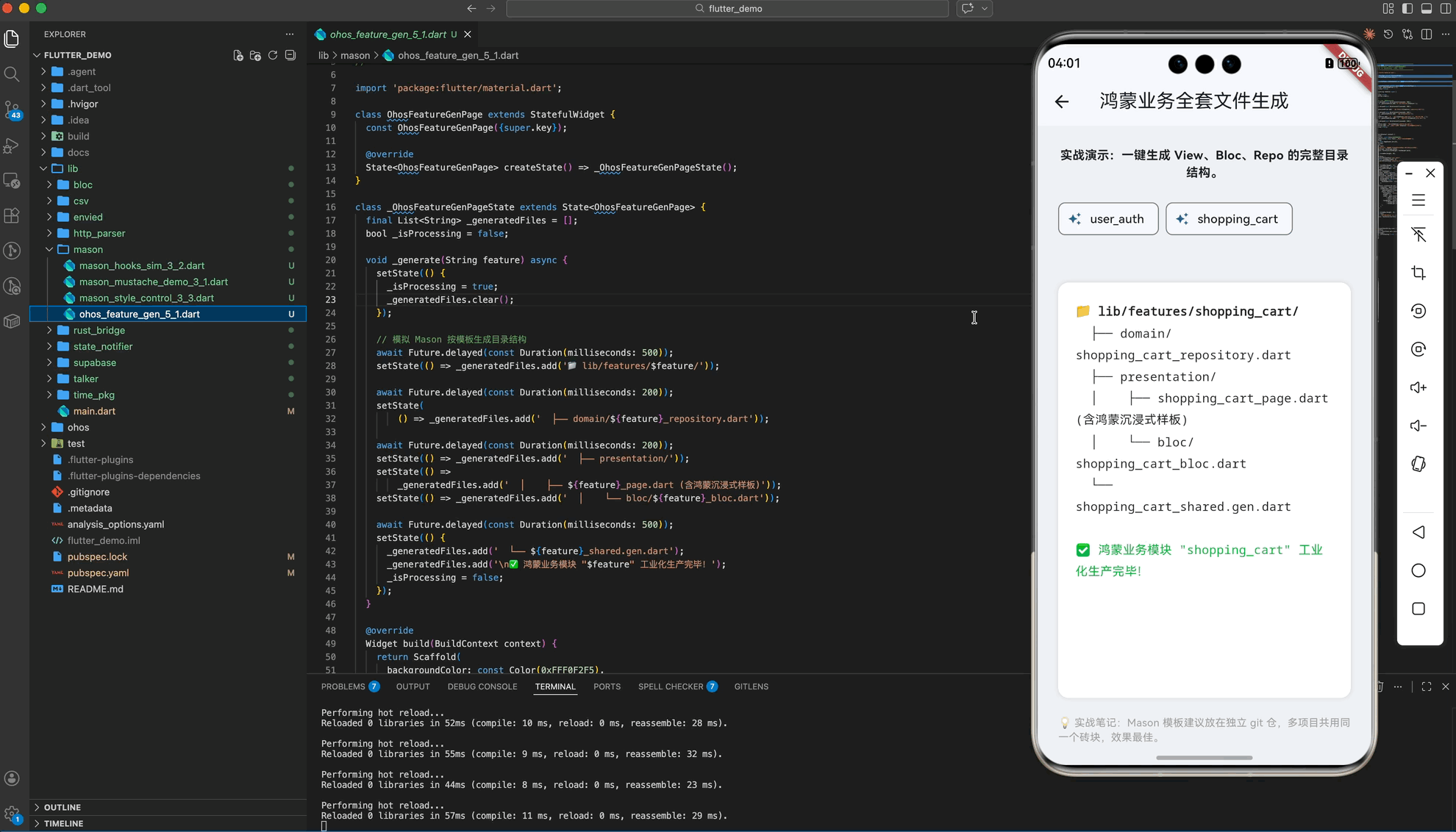Click flutter_demo command center search field
Viewport: 1456px width, 832px height.
(727, 9)
